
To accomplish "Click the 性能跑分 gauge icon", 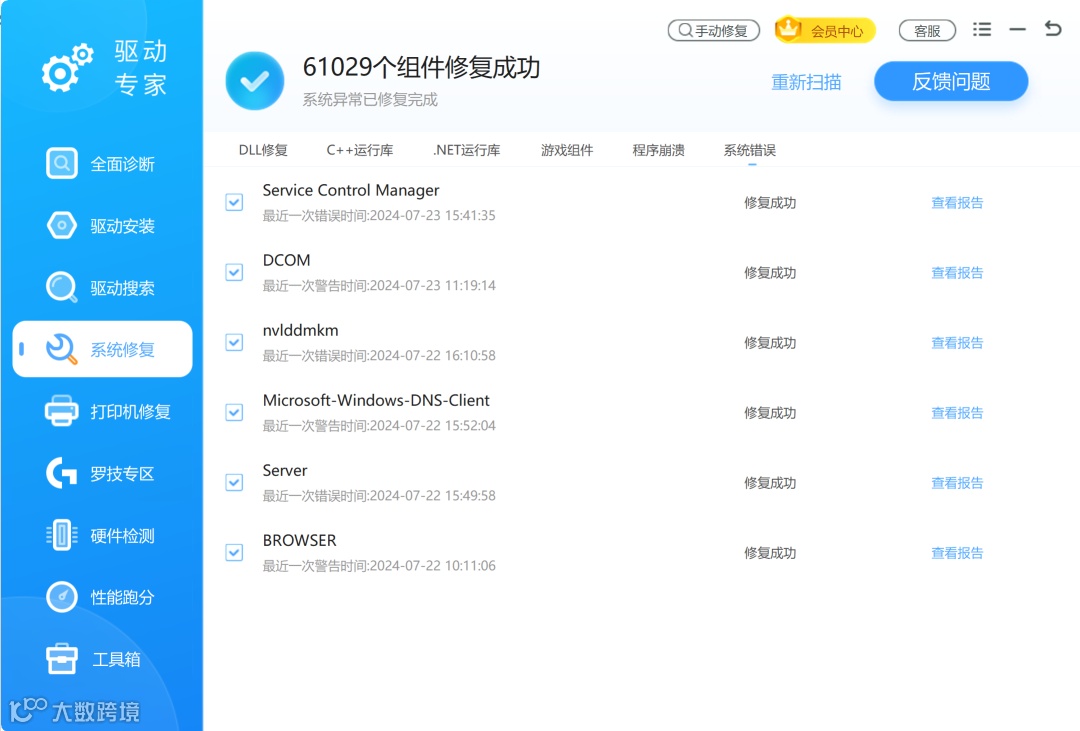I will pyautogui.click(x=61, y=597).
